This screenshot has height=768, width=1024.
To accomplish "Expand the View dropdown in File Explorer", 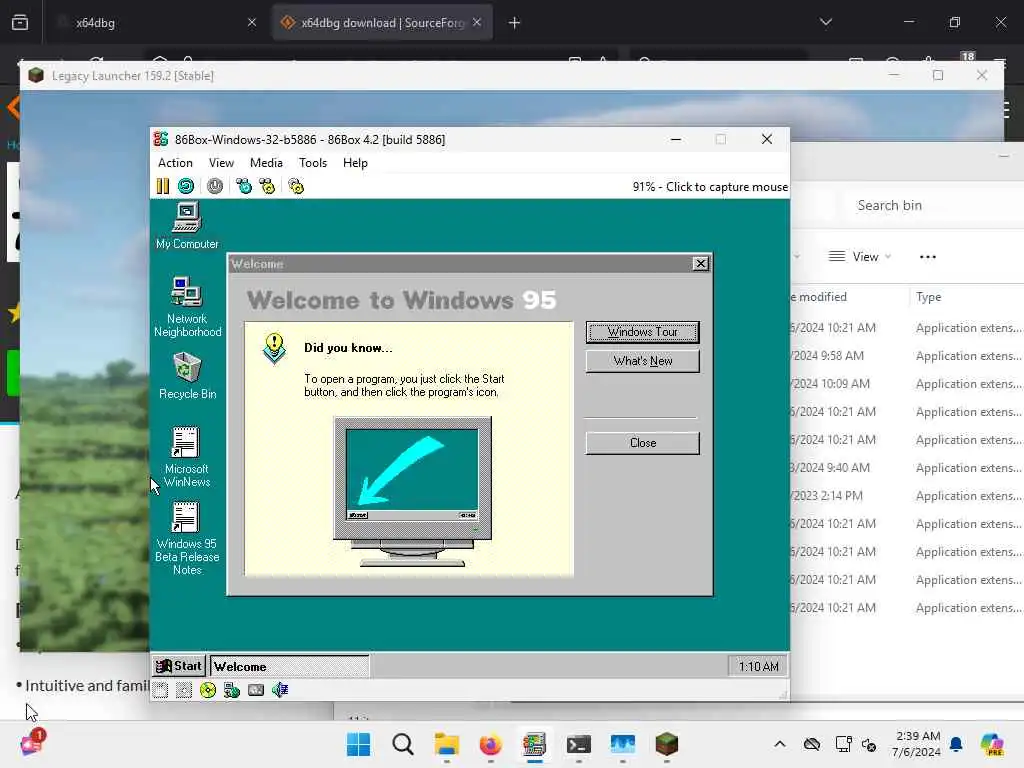I will pyautogui.click(x=859, y=257).
